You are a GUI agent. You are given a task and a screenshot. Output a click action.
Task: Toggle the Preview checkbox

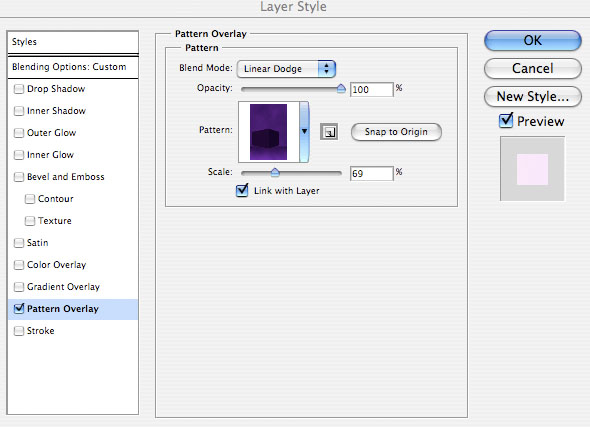pyautogui.click(x=506, y=120)
